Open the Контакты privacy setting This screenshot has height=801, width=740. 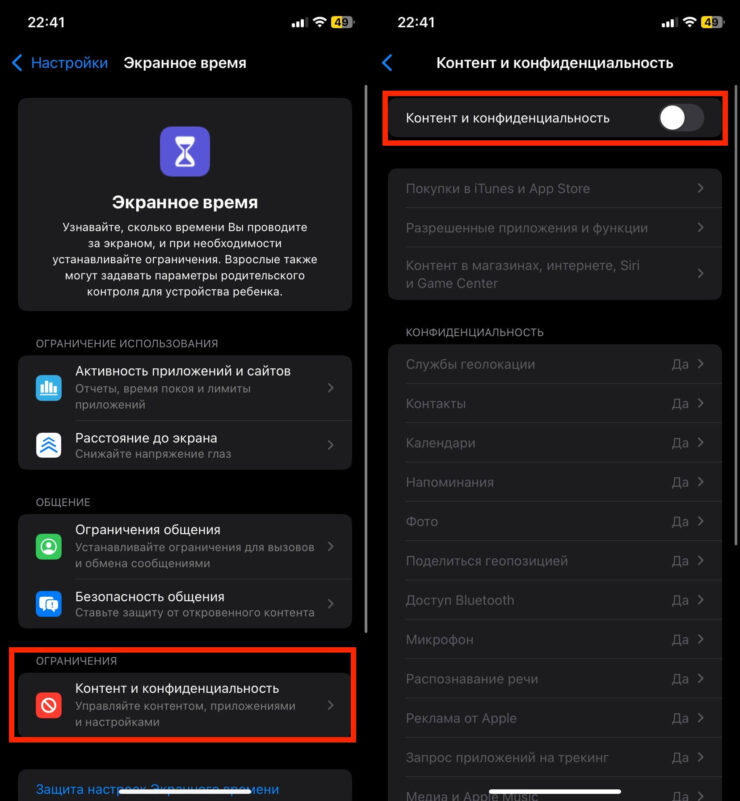555,404
